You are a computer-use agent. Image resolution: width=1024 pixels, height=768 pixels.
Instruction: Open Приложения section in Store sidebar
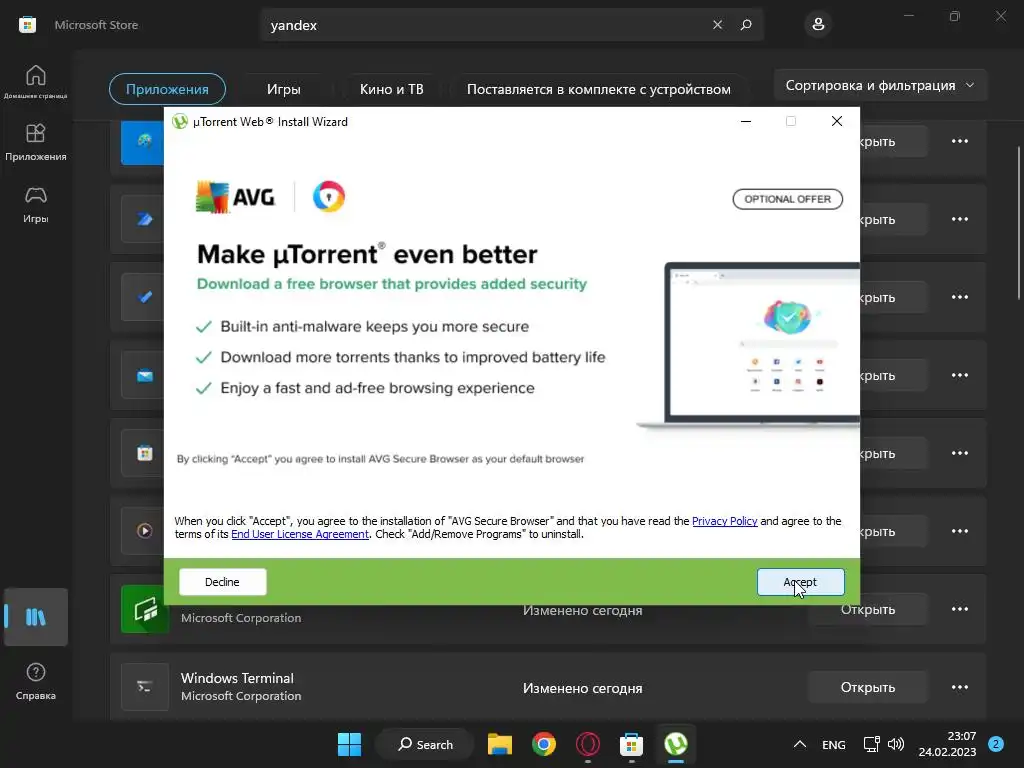click(x=36, y=142)
